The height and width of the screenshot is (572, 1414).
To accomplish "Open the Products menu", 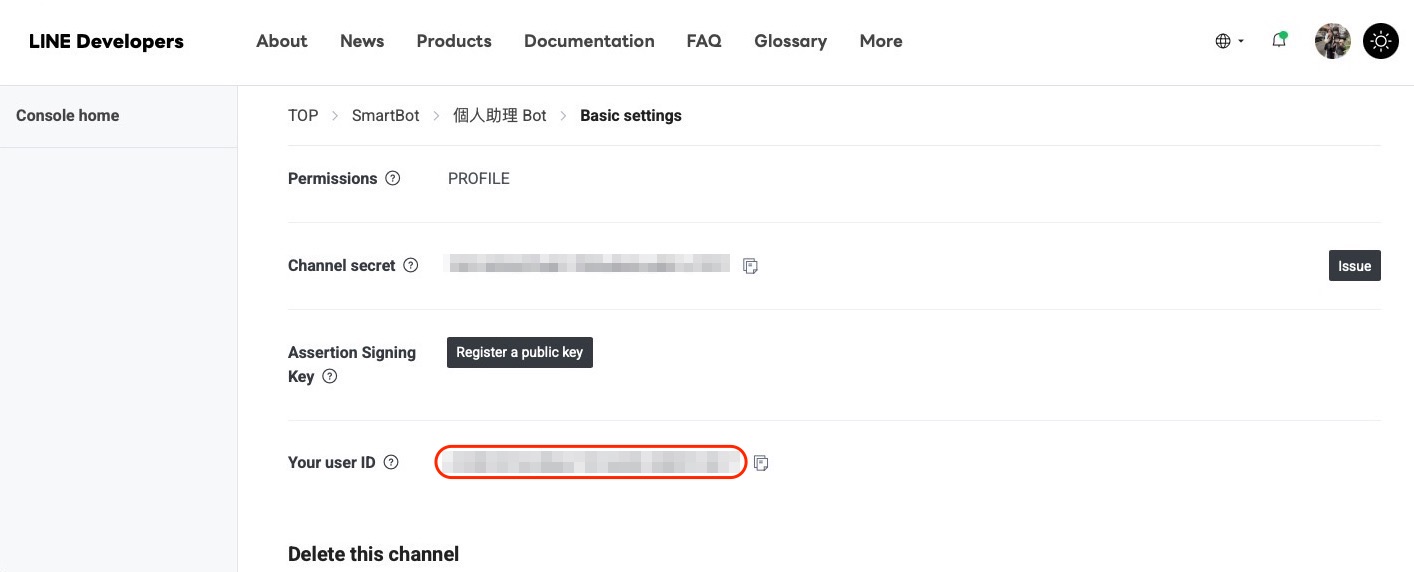I will (454, 41).
